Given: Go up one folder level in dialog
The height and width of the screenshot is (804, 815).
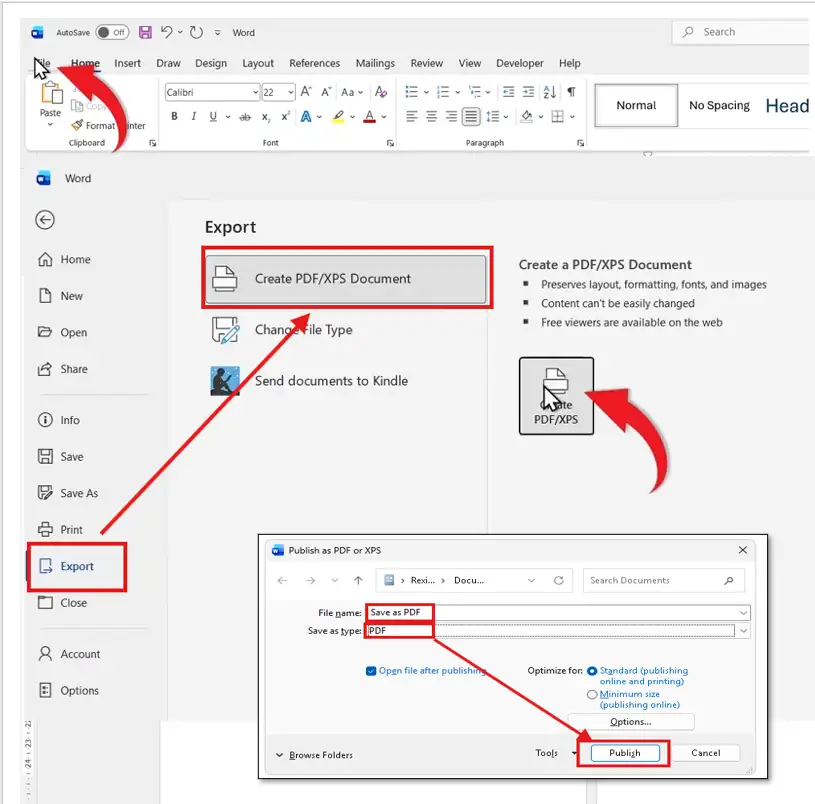Looking at the screenshot, I should point(358,581).
